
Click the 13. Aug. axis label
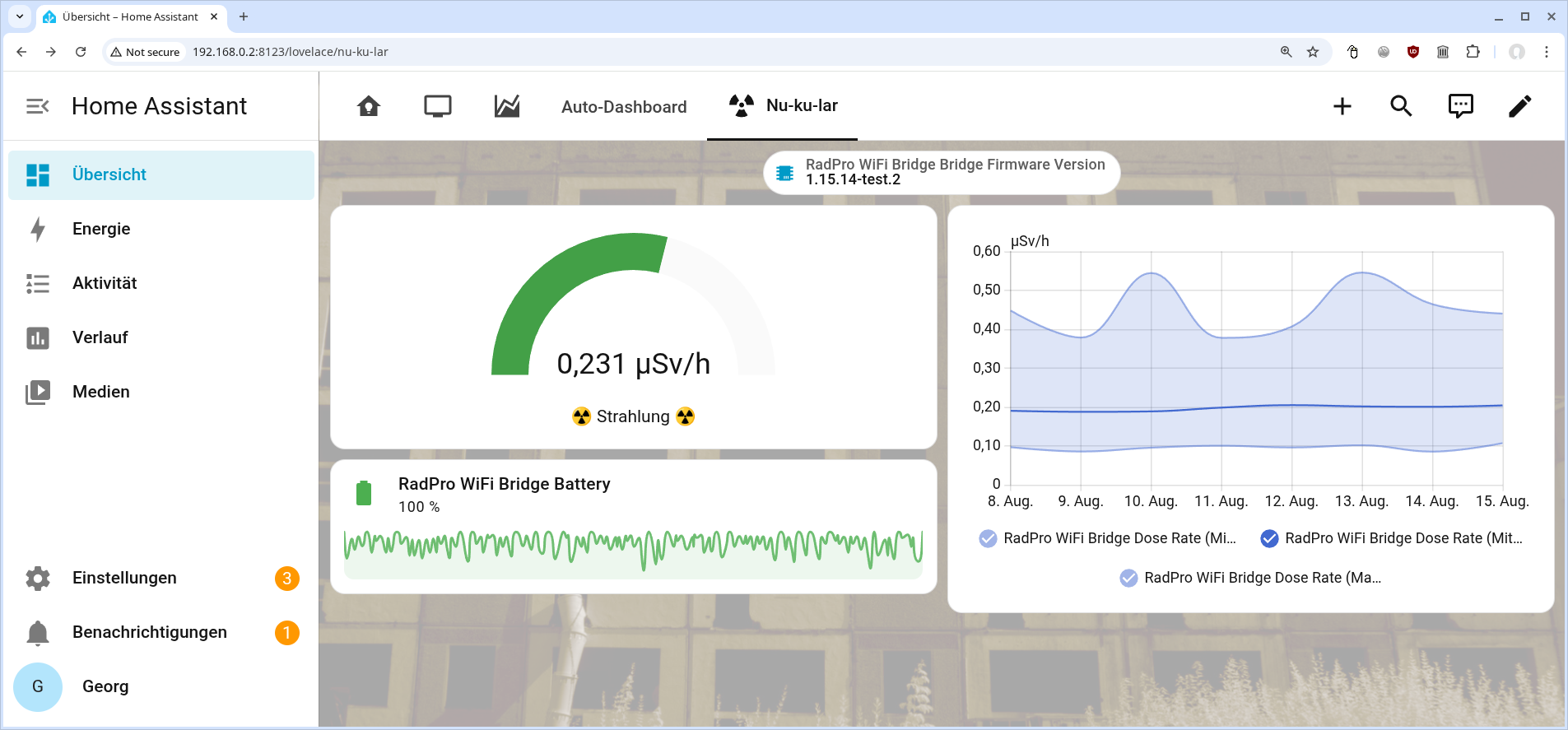1361,501
